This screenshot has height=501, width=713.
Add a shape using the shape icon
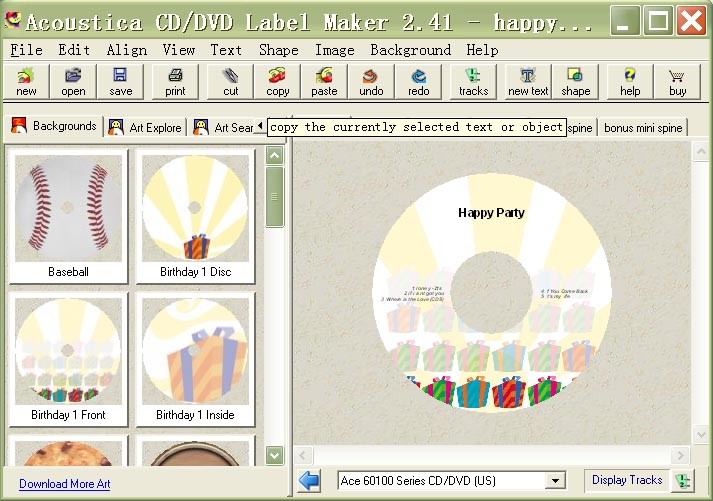click(x=575, y=81)
